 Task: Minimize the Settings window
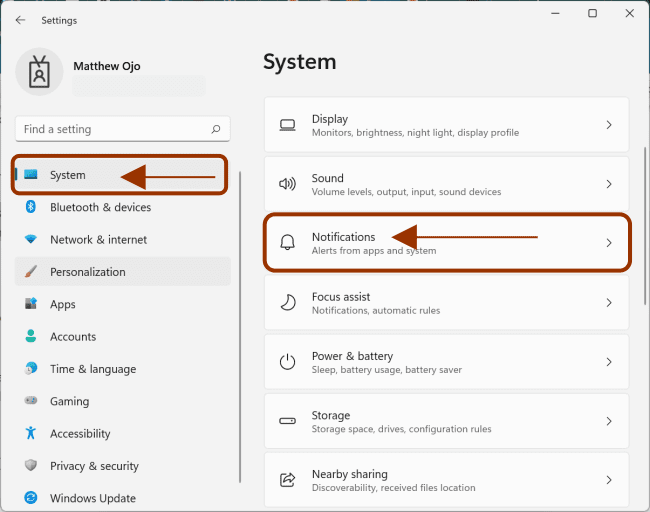tap(555, 13)
